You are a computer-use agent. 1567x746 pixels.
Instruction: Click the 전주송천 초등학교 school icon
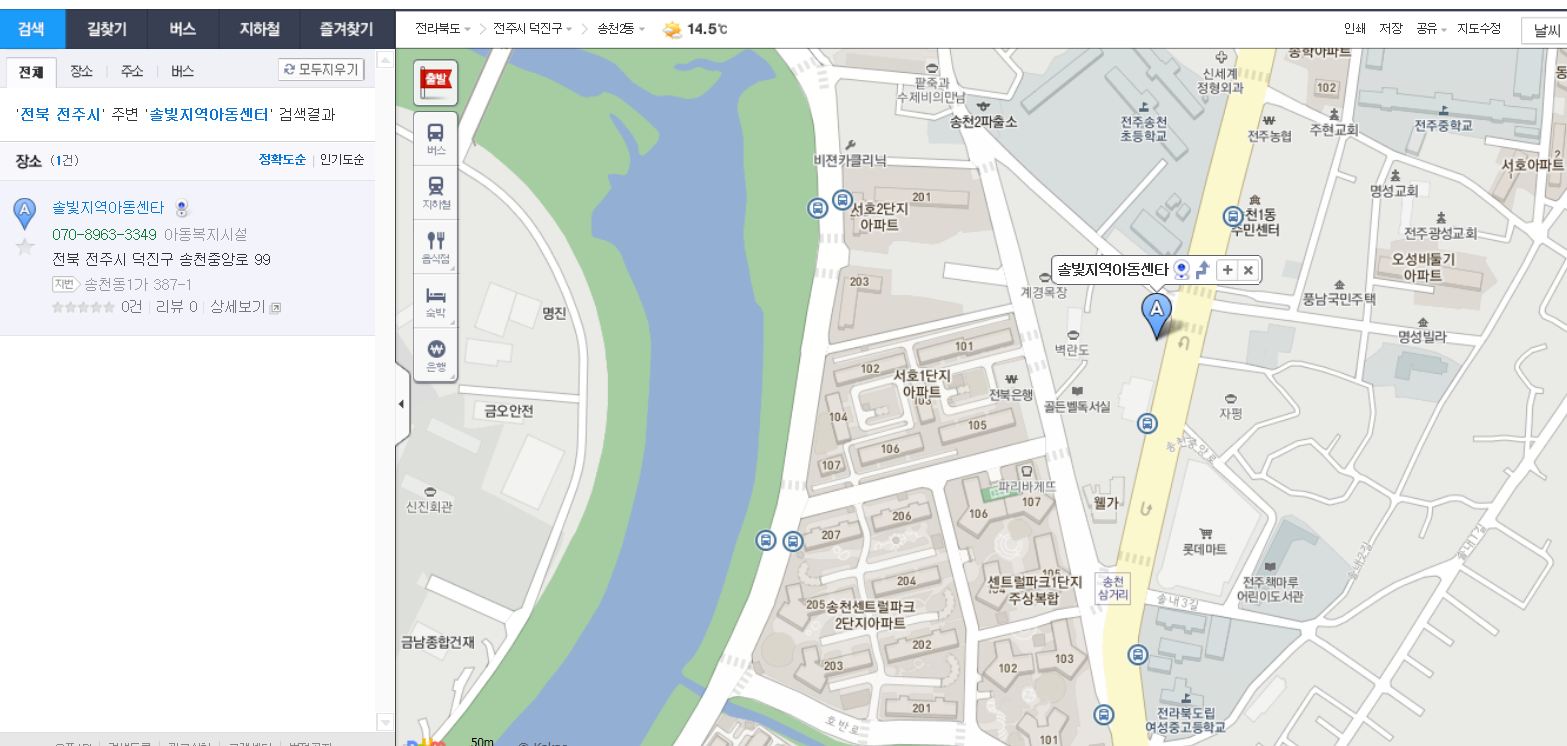point(1143,106)
